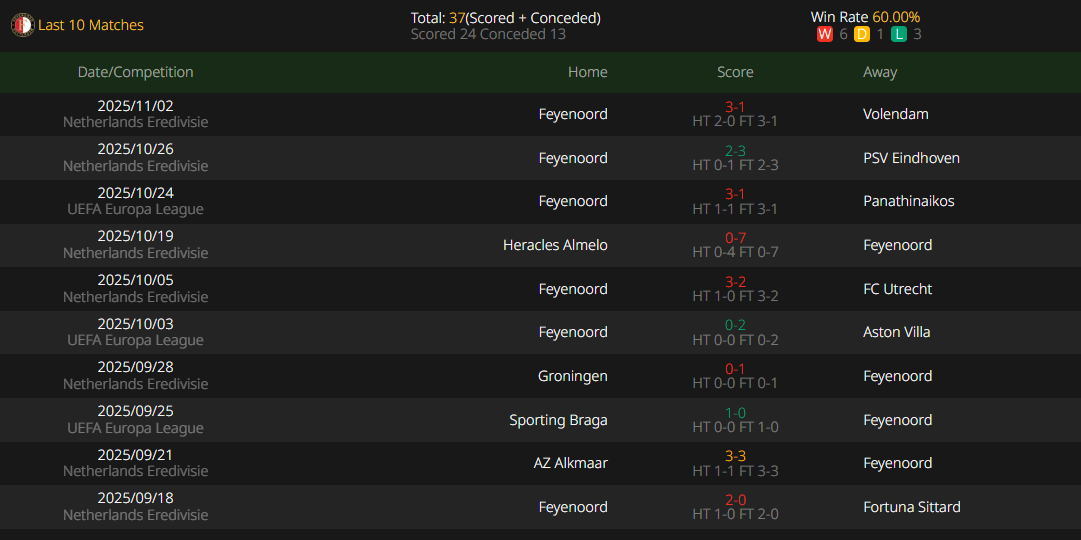Click the yellow D draws badge
The height and width of the screenshot is (540, 1081).
click(862, 34)
